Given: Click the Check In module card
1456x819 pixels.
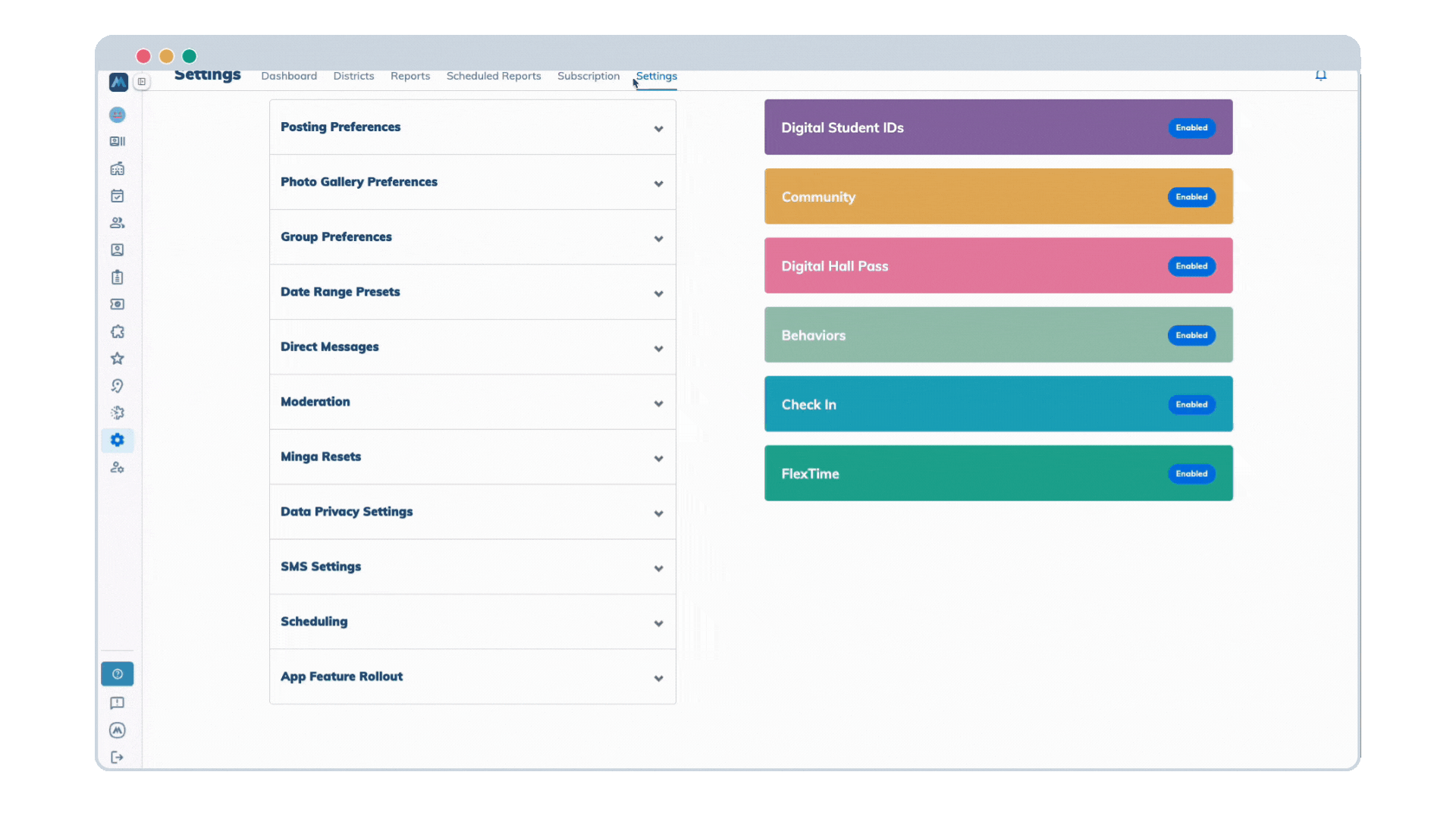Looking at the screenshot, I should [963, 404].
